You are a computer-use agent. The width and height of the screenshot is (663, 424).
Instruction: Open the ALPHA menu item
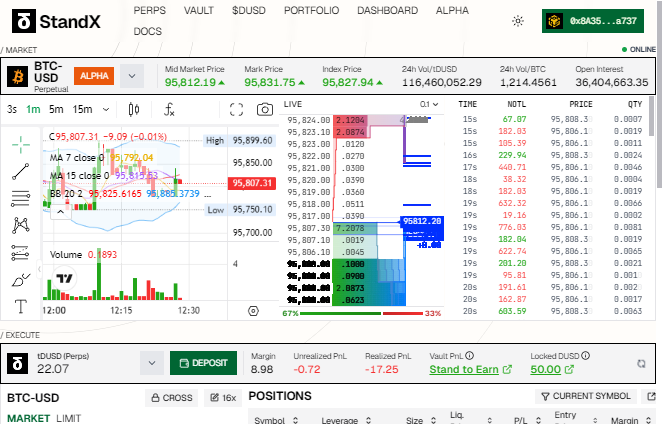452,11
